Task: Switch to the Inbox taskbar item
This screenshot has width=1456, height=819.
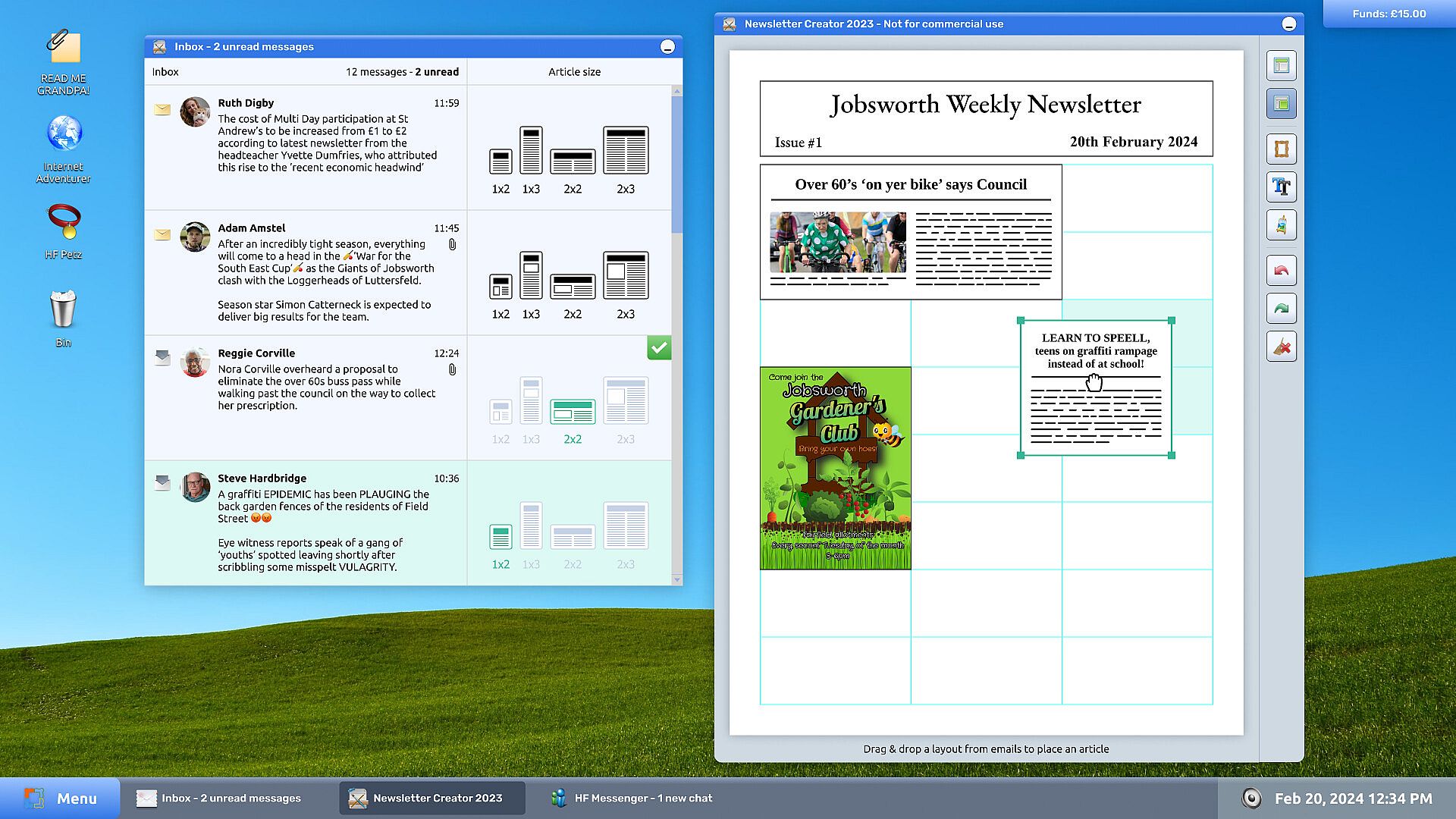Action: coord(220,798)
